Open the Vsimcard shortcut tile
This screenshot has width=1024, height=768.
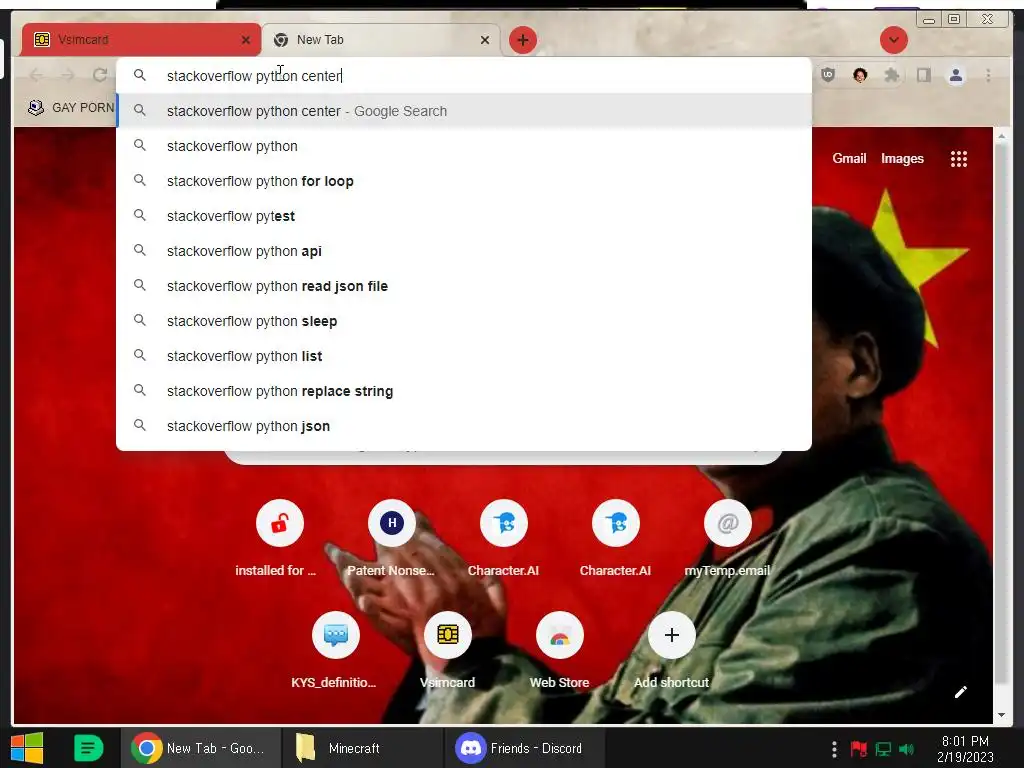pos(447,650)
